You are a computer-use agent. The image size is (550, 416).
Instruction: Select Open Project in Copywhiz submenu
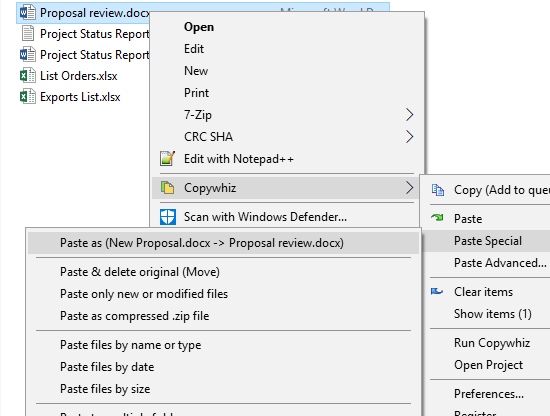486,365
